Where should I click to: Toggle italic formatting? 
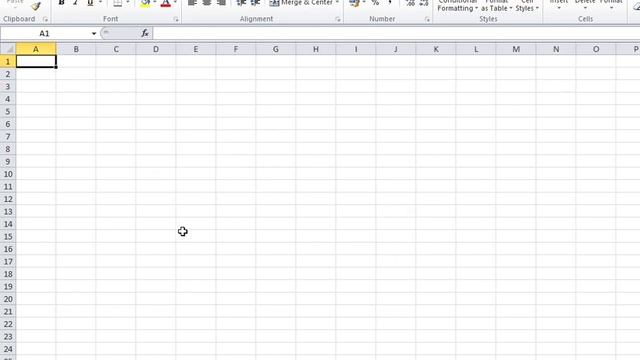click(76, 3)
